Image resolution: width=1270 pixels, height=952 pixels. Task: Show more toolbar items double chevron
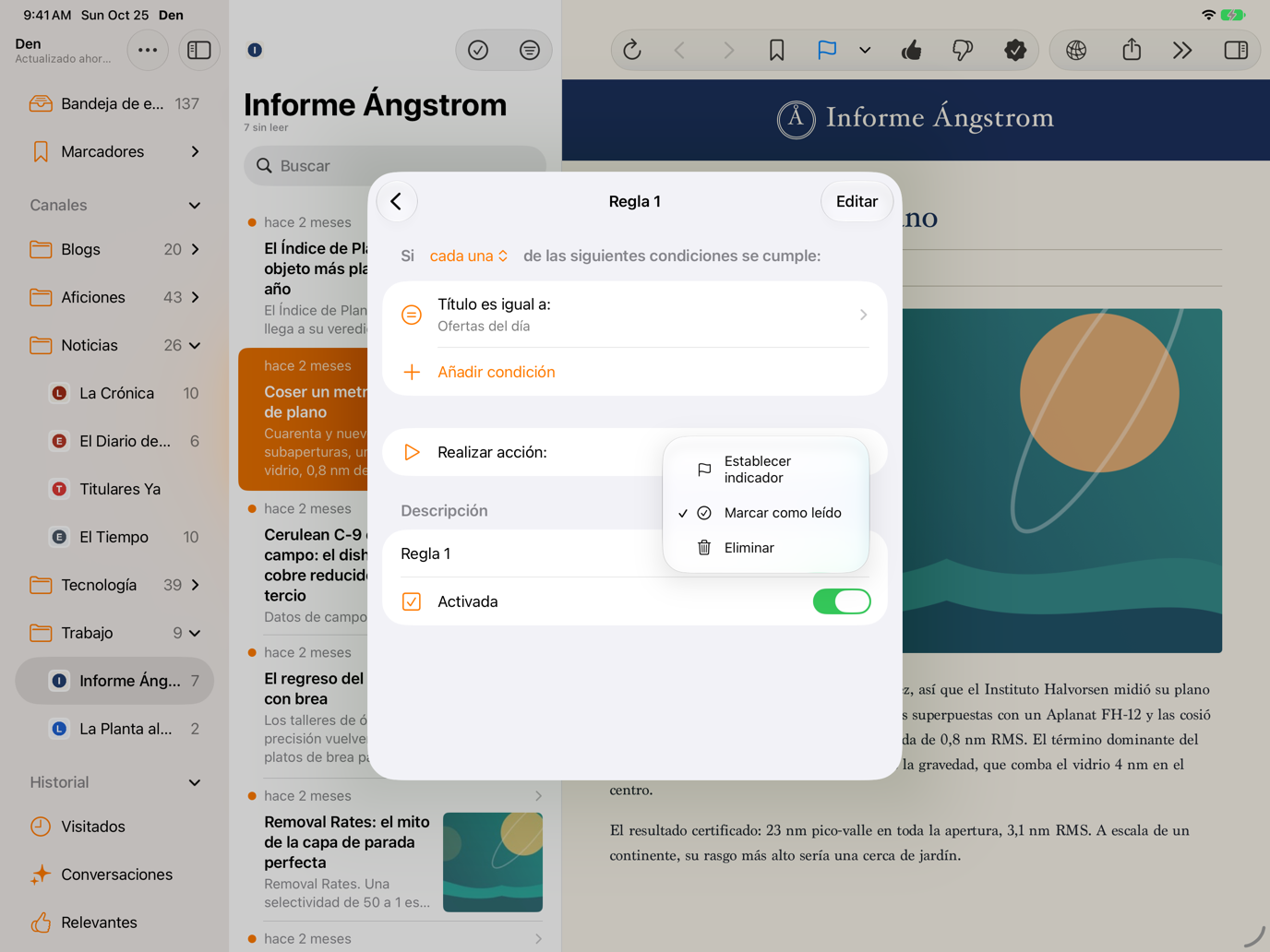pyautogui.click(x=1182, y=50)
